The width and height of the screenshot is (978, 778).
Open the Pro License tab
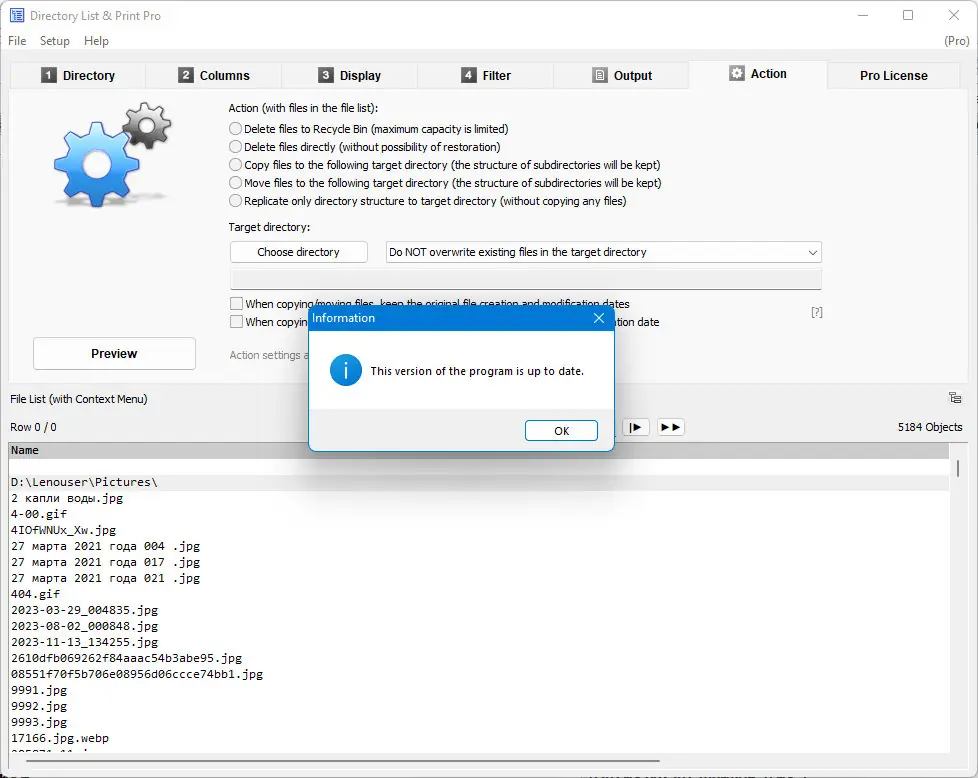[x=893, y=75]
